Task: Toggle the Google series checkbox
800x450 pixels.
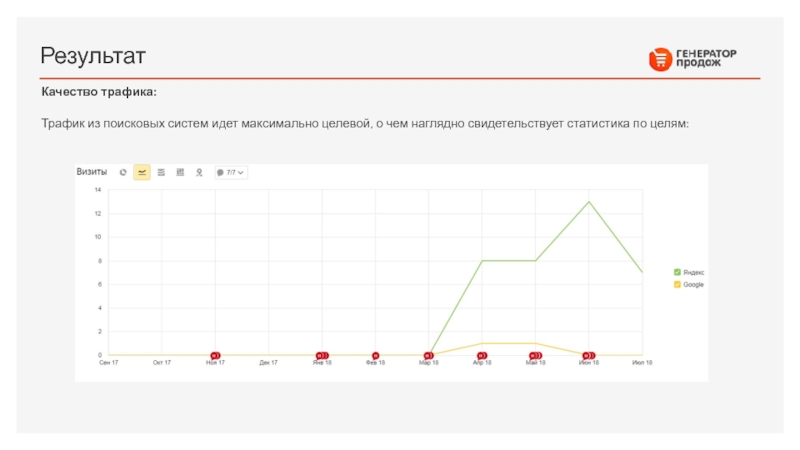Action: pos(677,284)
